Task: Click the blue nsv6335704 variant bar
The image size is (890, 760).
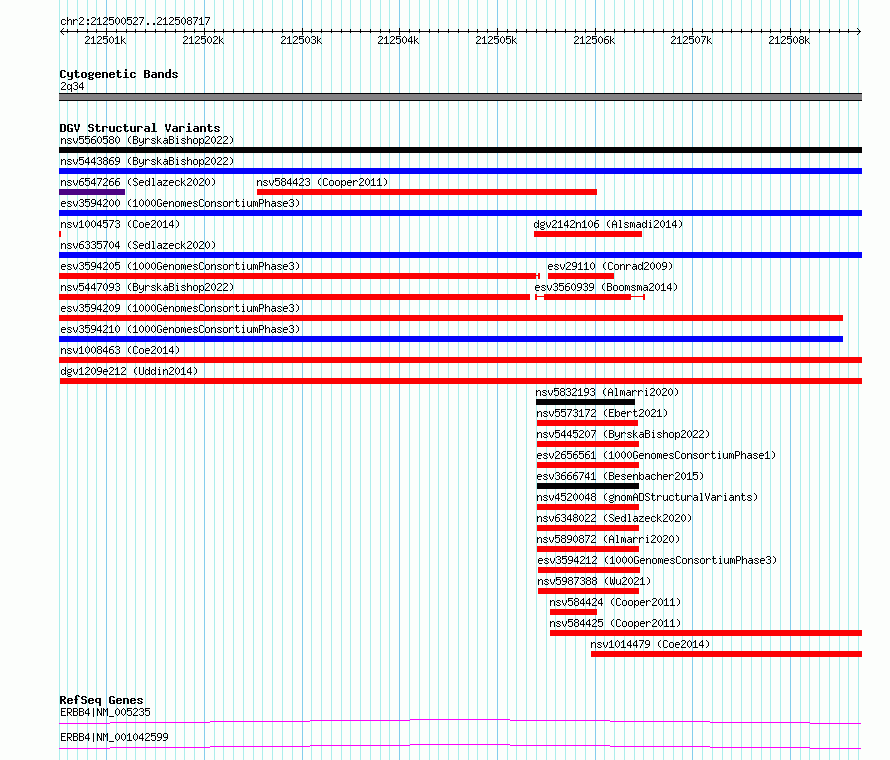Action: pos(460,255)
